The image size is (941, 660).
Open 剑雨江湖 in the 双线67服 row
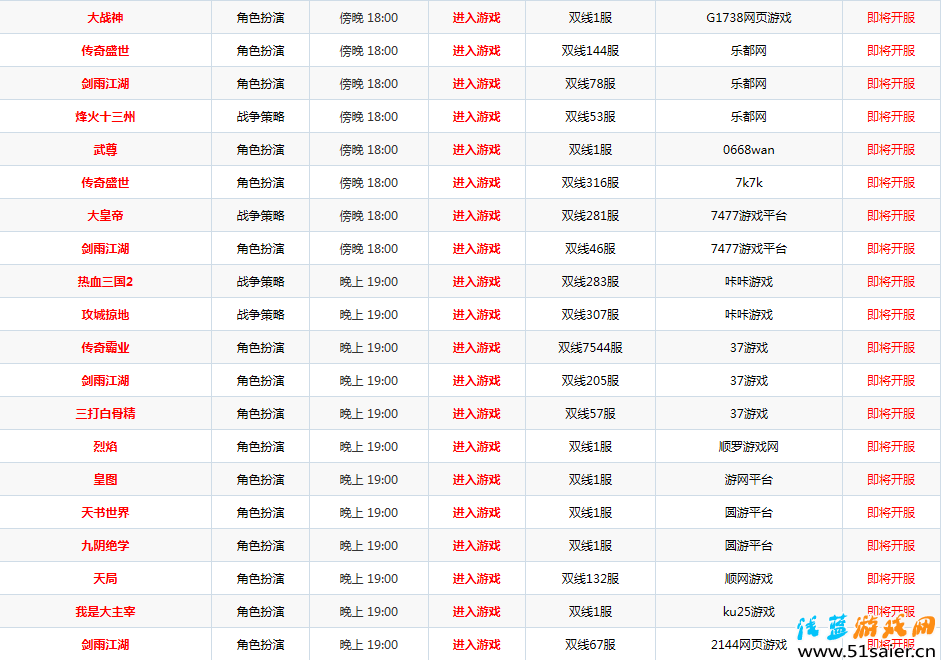point(105,645)
